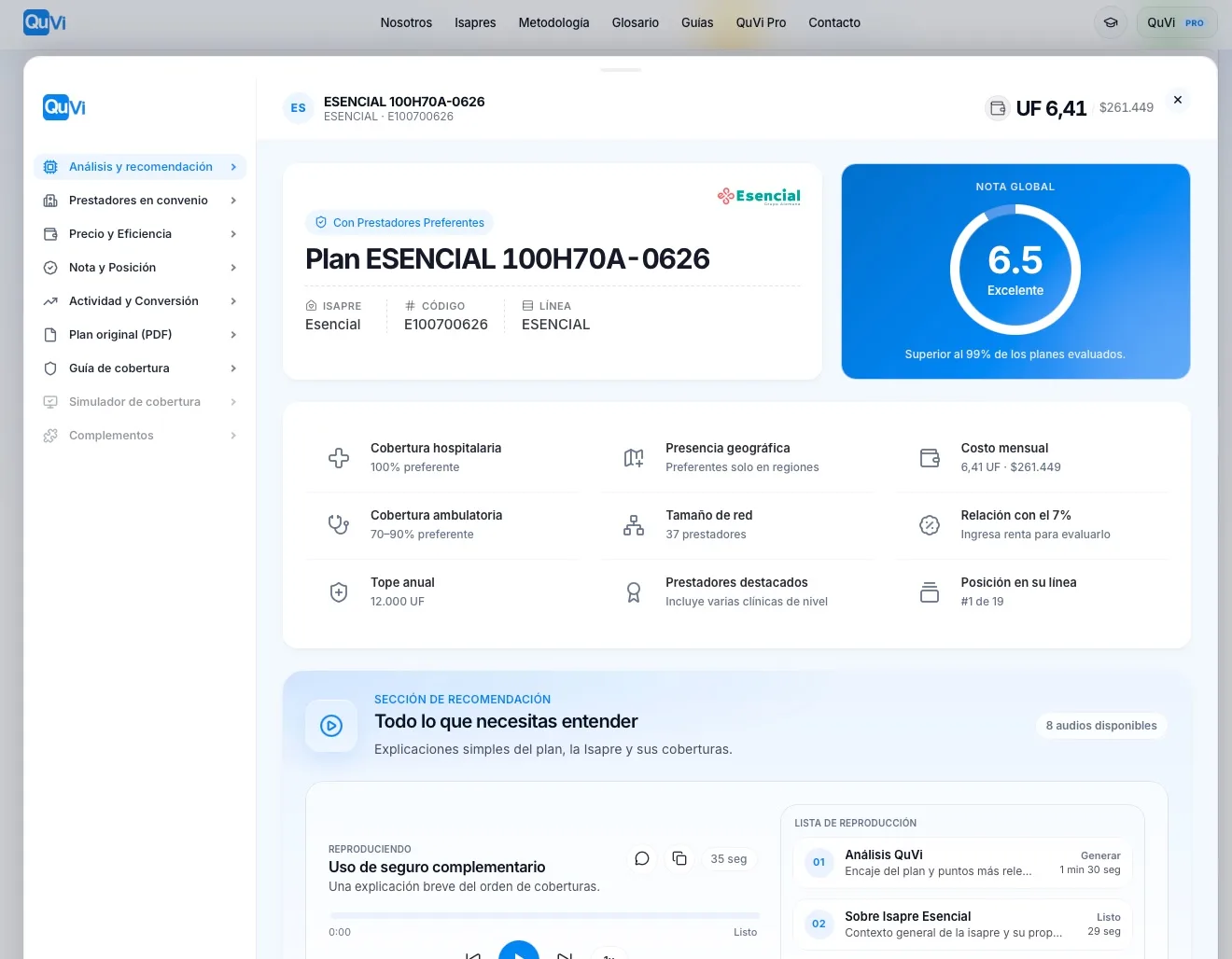Click the Nota y Posición check-circle icon
Viewport: 1232px width, 959px height.
[x=50, y=268]
